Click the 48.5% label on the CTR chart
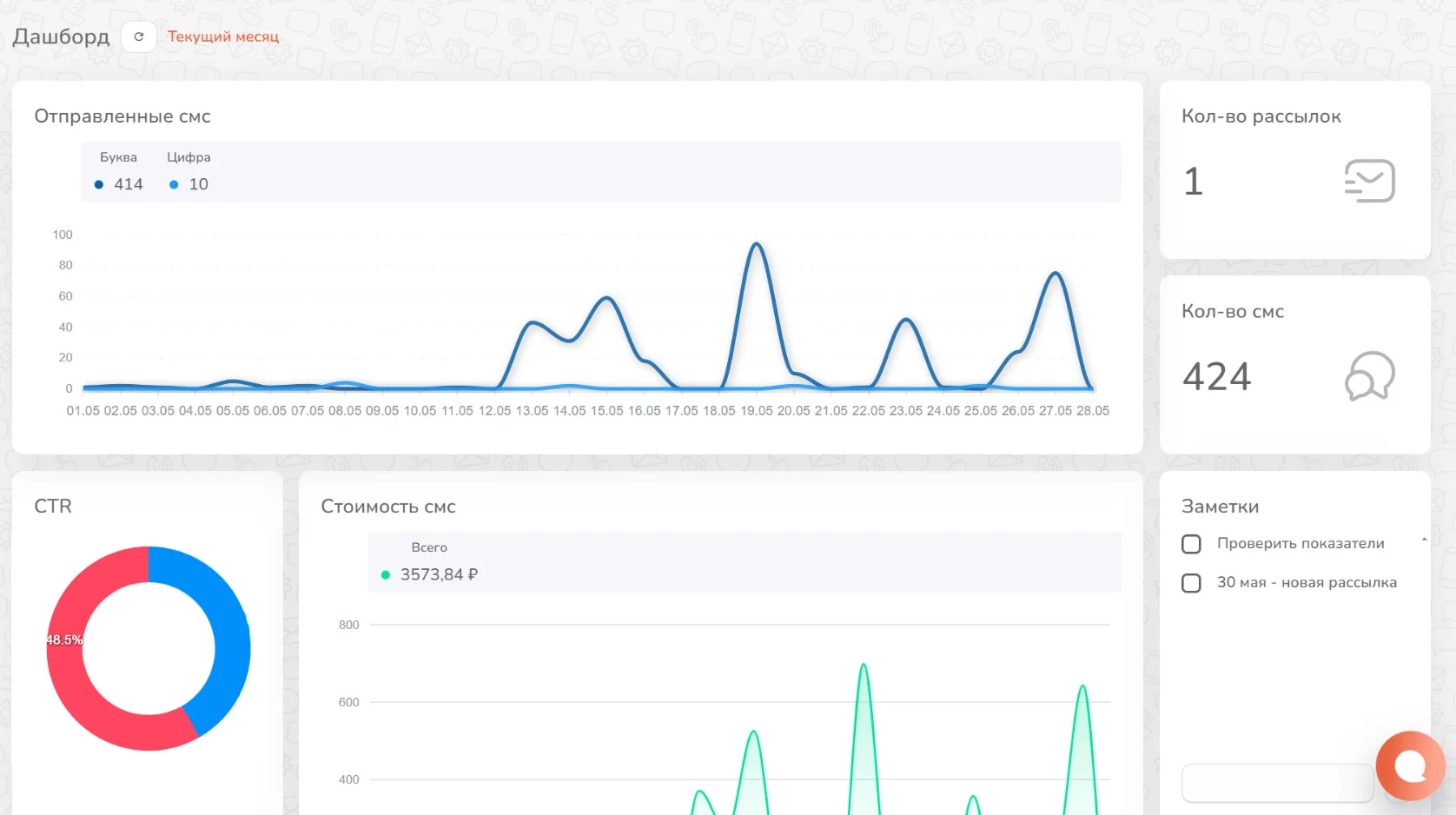Screen dimensions: 1456x815 tap(64, 640)
